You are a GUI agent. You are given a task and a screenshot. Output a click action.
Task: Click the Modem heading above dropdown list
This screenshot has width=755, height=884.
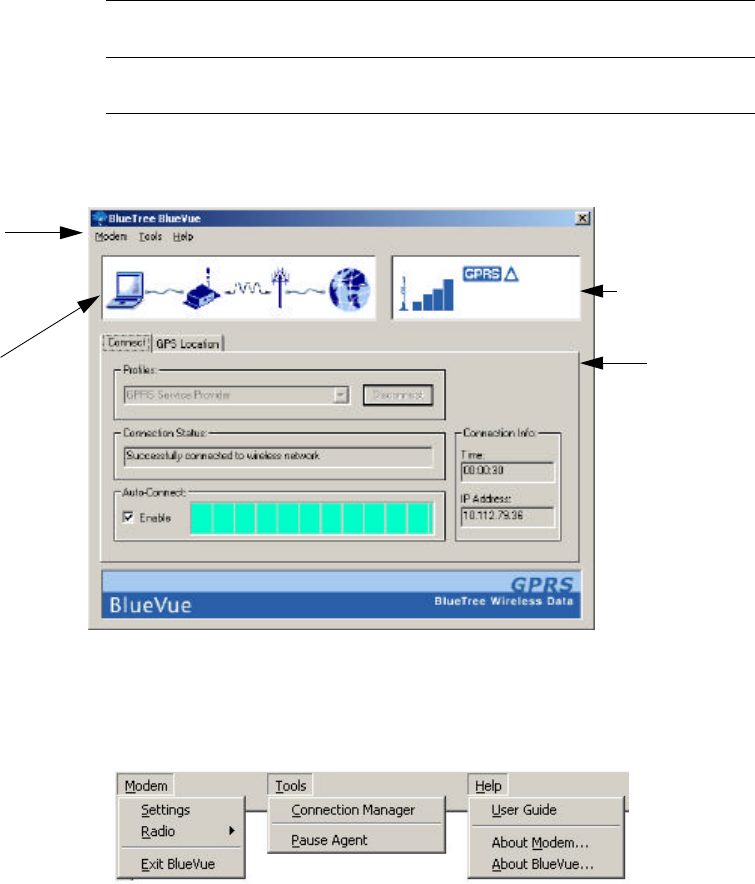point(146,785)
